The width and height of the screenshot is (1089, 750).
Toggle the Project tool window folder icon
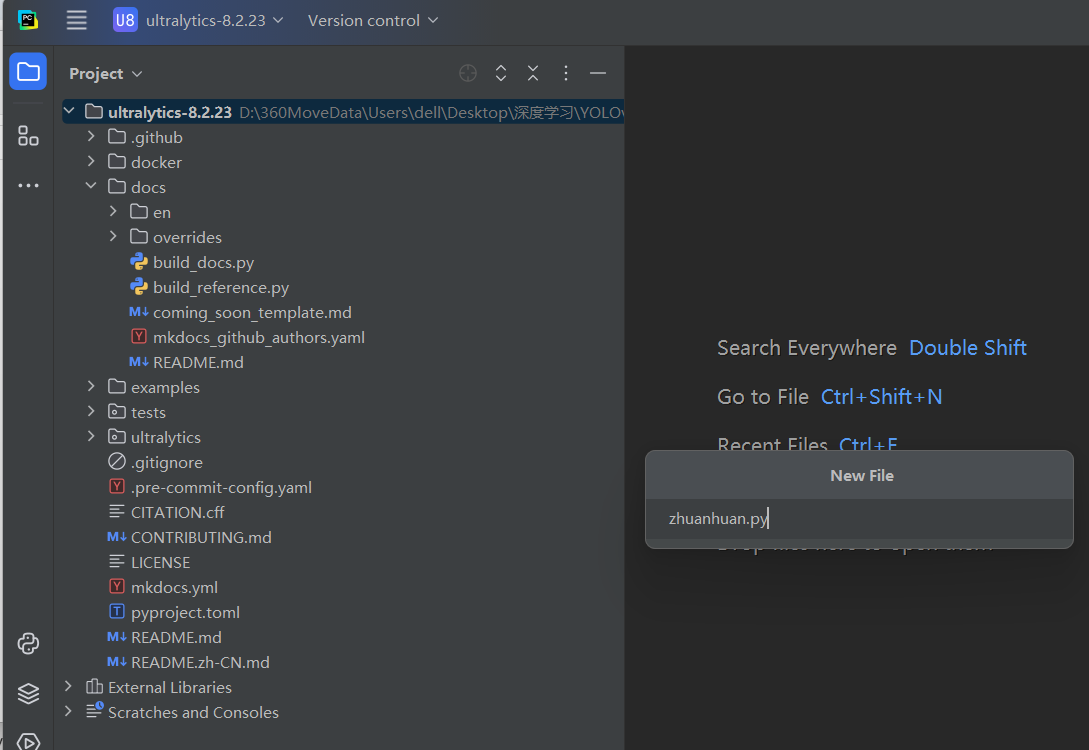[28, 71]
